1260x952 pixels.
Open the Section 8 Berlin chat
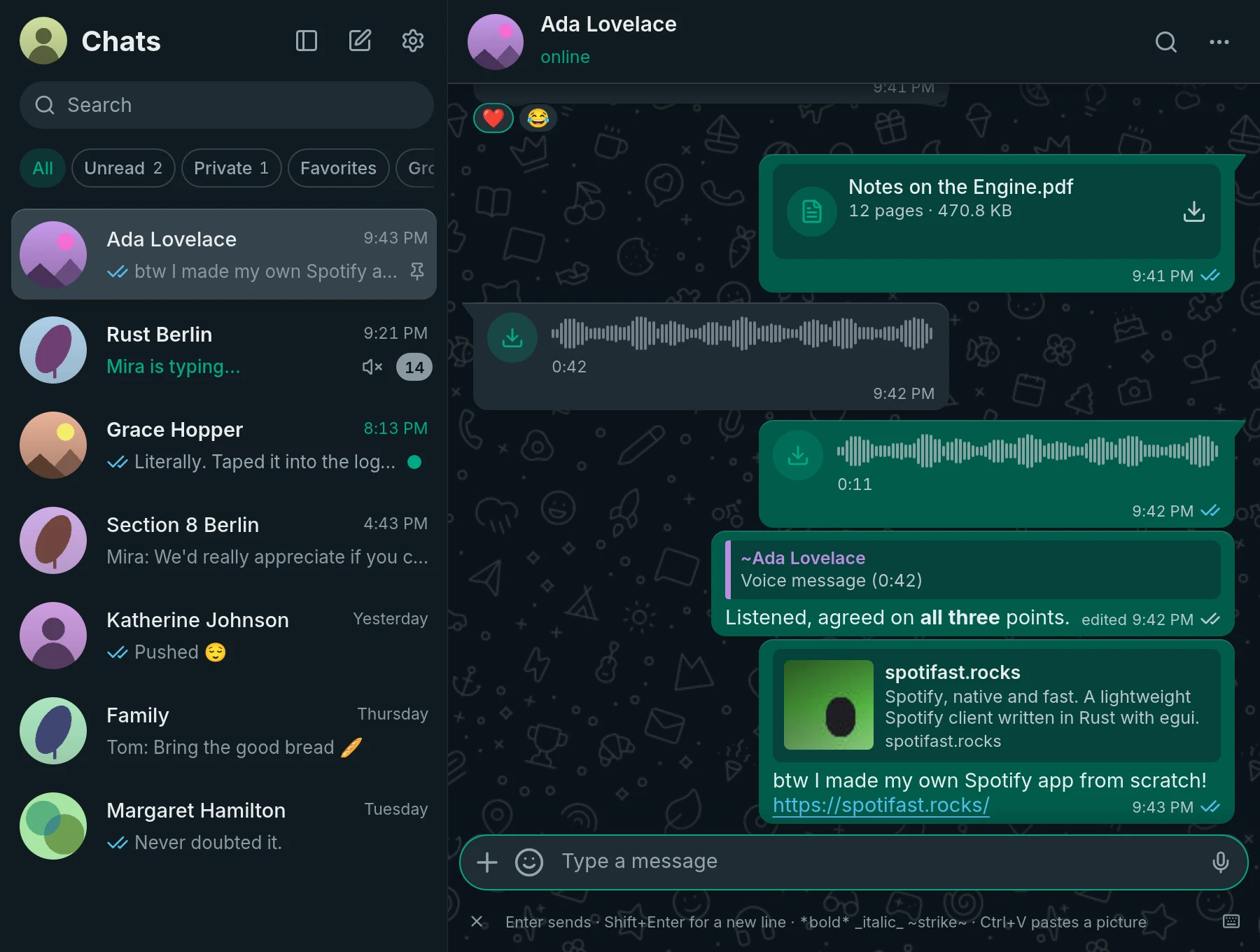(x=224, y=540)
